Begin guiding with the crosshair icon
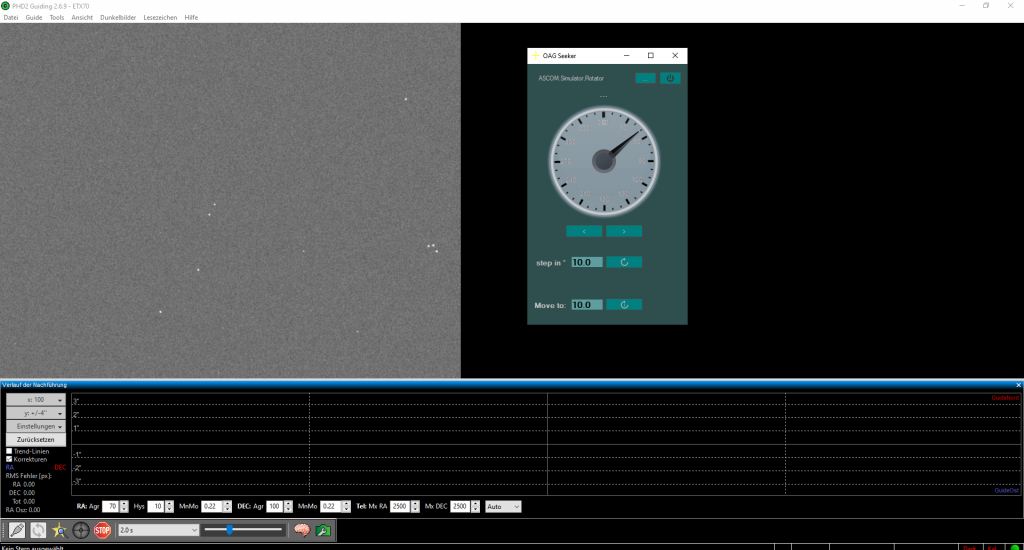Screen dimensions: 1024x550 tap(81, 530)
